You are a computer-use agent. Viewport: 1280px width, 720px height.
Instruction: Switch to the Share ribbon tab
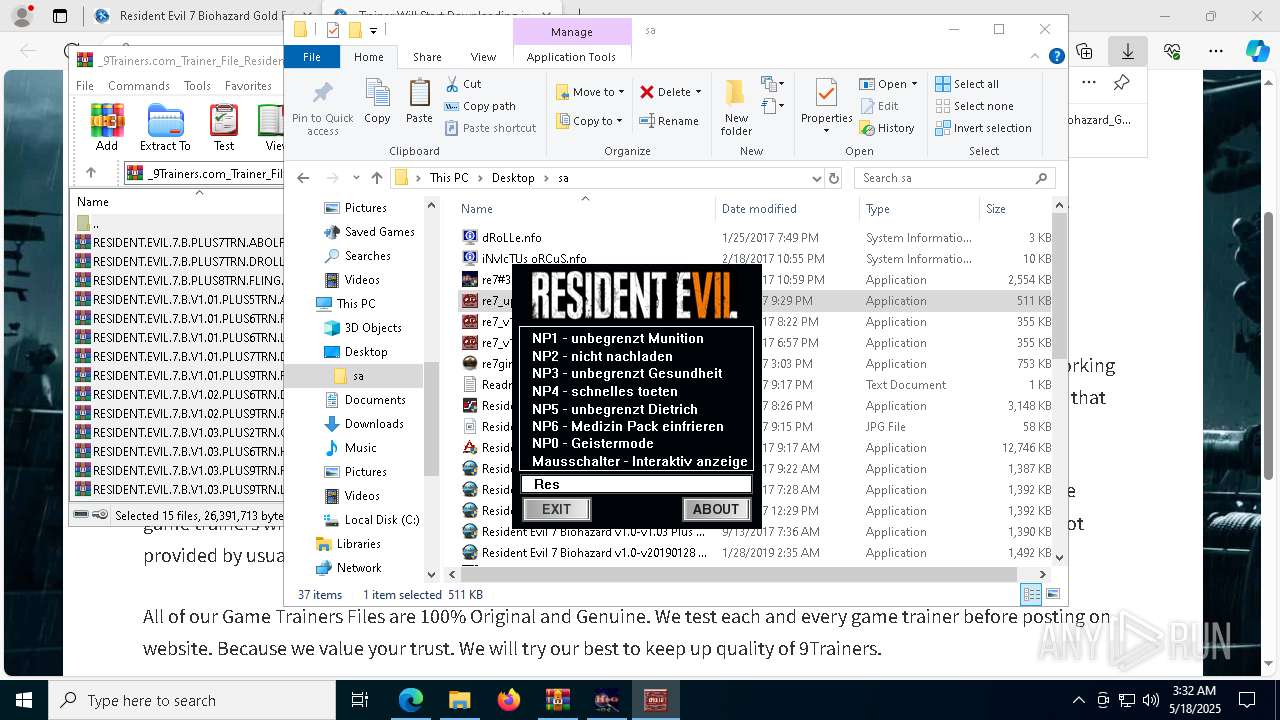[427, 57]
